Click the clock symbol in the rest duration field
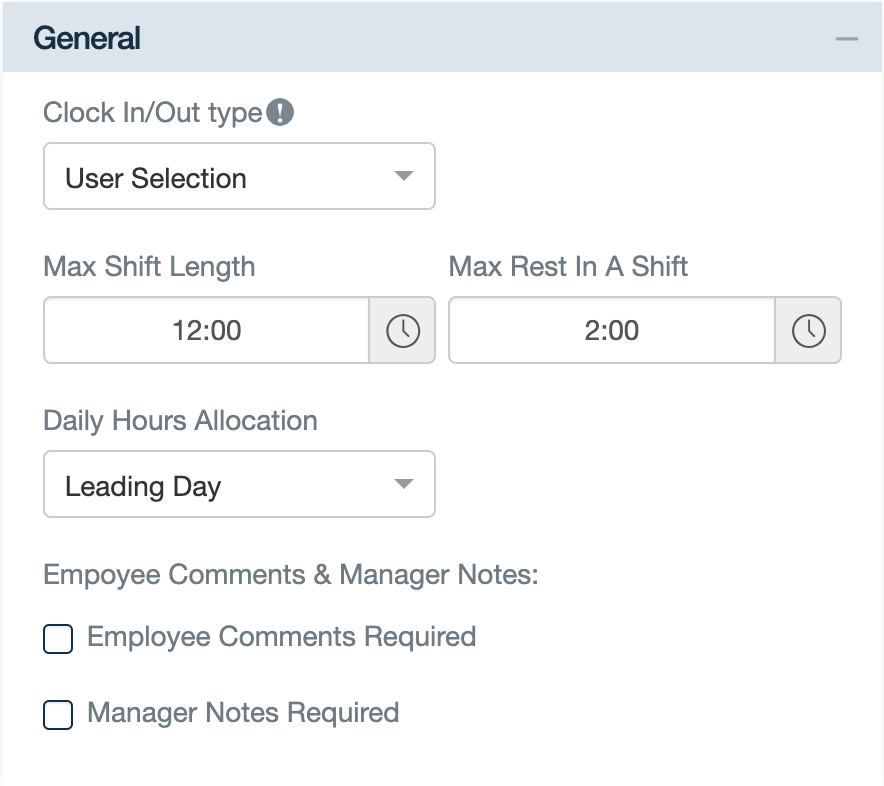Screen dimensions: 884x786 coord(808,330)
